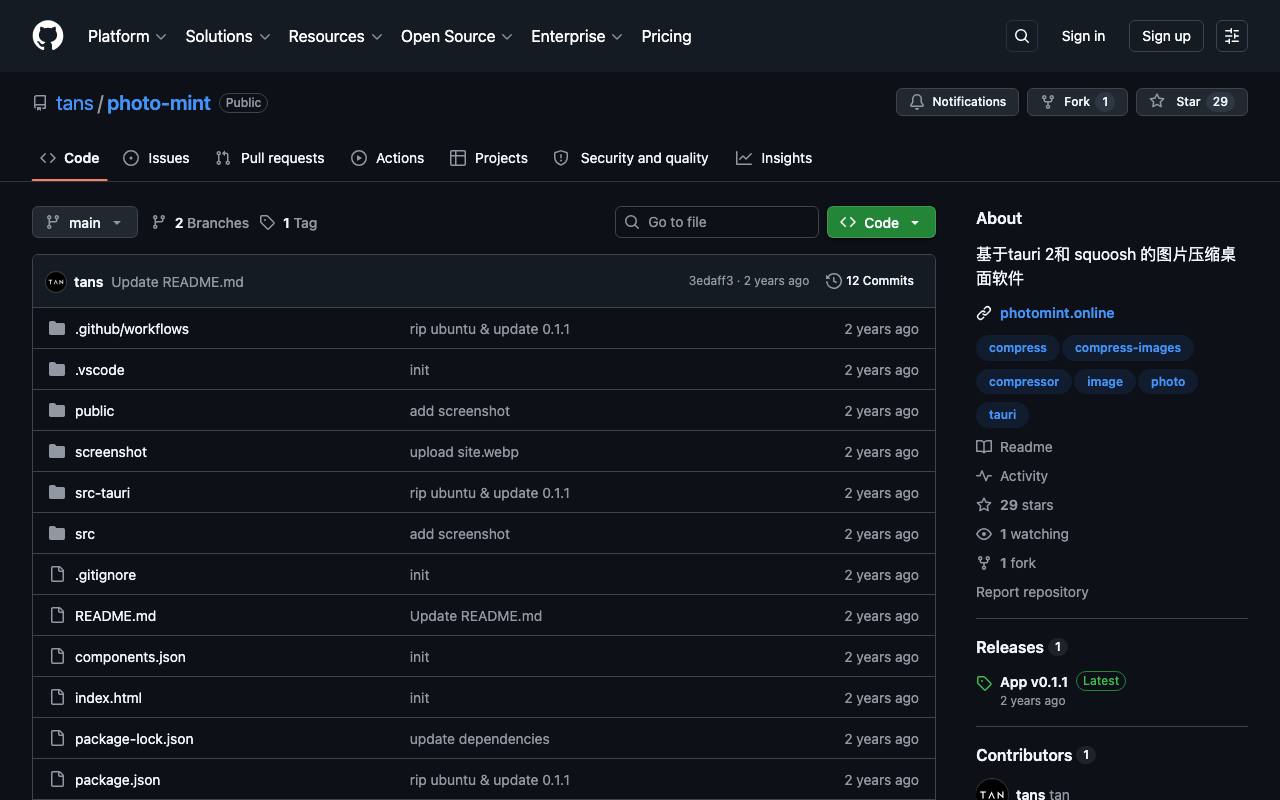Select the image topic tag

tap(1105, 382)
